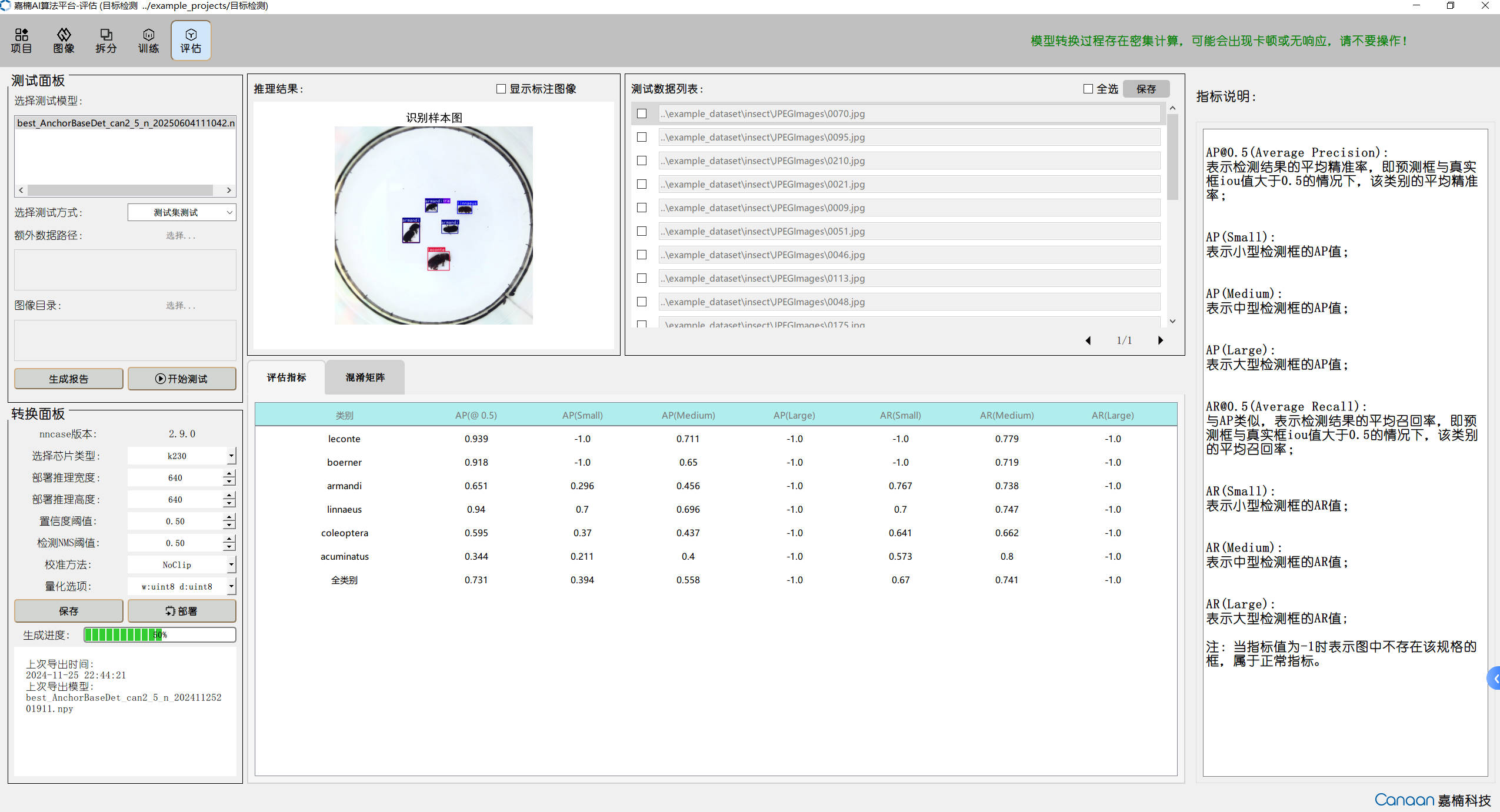
Task: Open the 选择测试方式 dropdown
Action: point(182,212)
